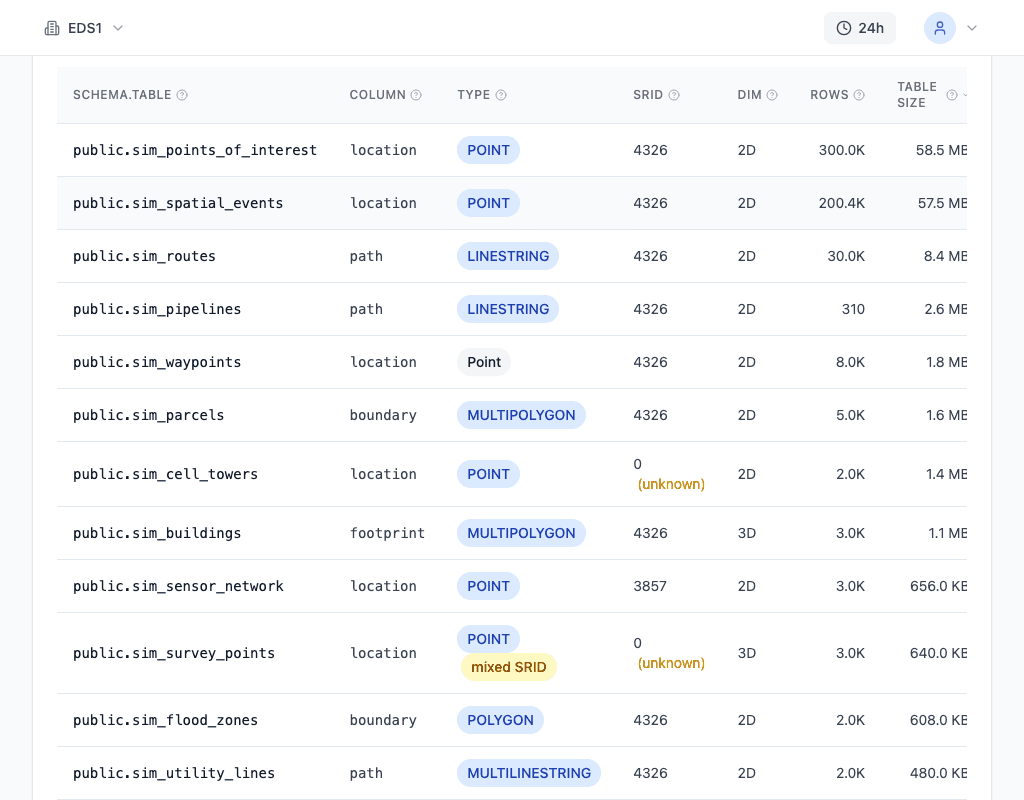
Task: Click the SRID header help icon
Action: click(674, 95)
